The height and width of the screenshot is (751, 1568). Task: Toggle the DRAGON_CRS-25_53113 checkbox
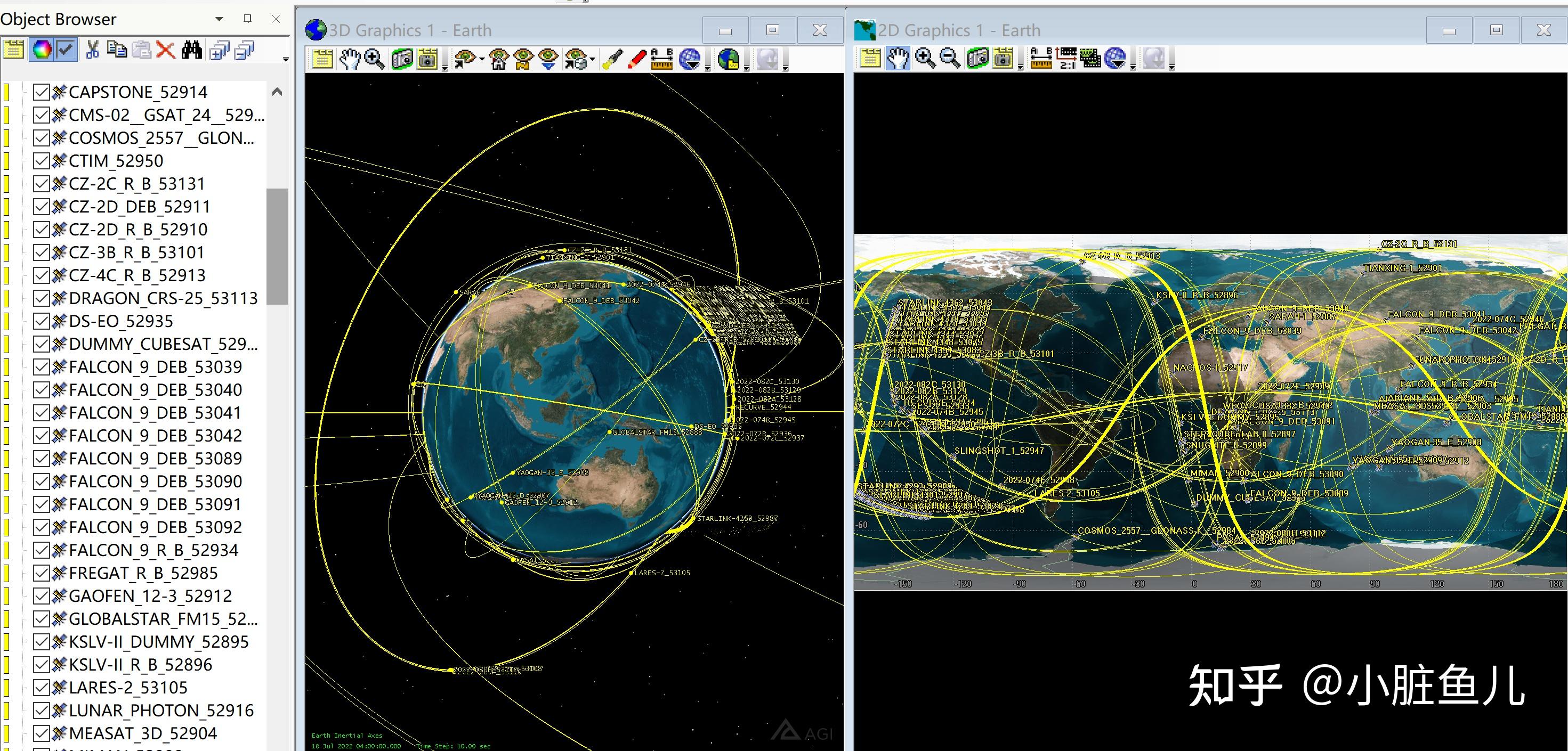point(42,299)
